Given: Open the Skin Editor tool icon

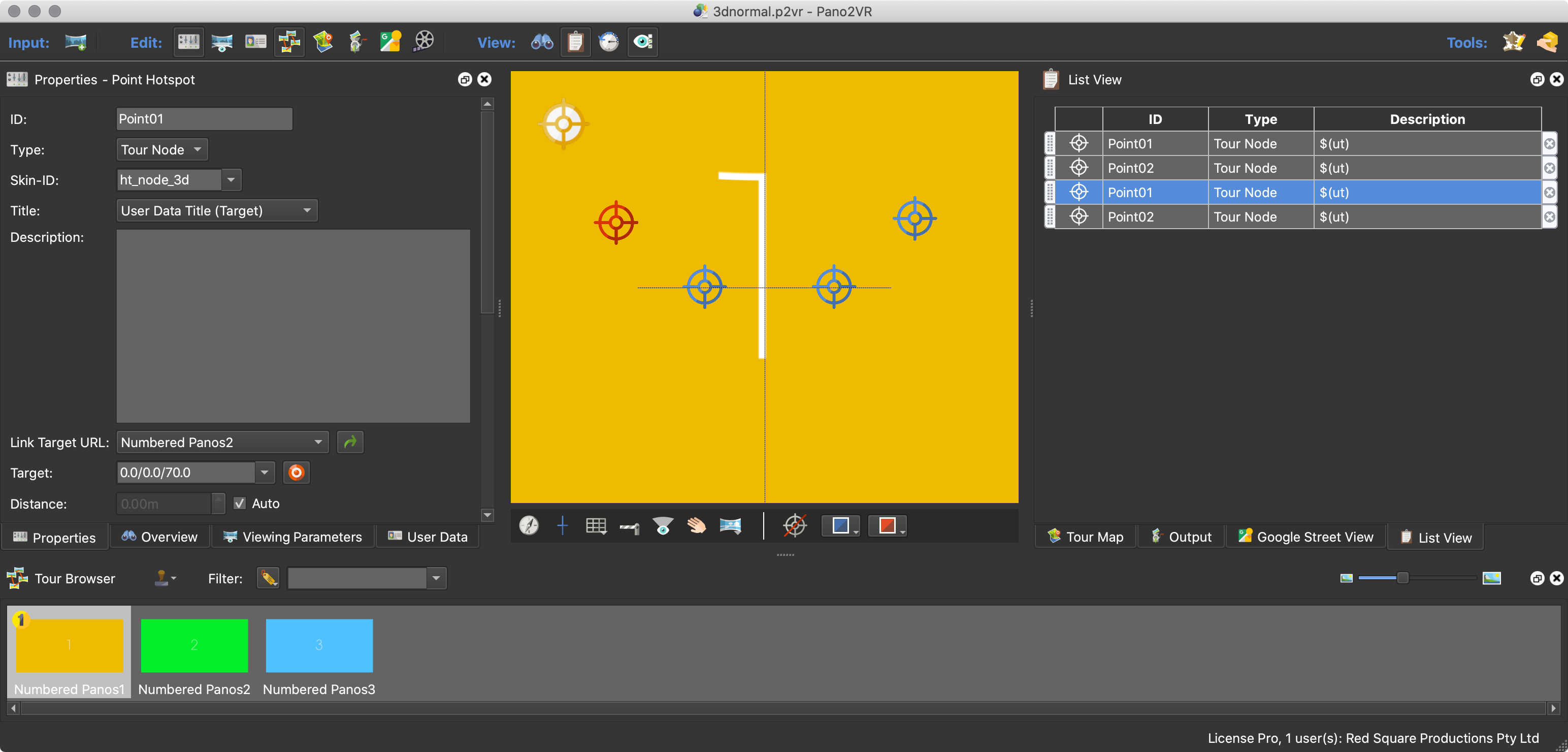Looking at the screenshot, I should tap(1513, 42).
